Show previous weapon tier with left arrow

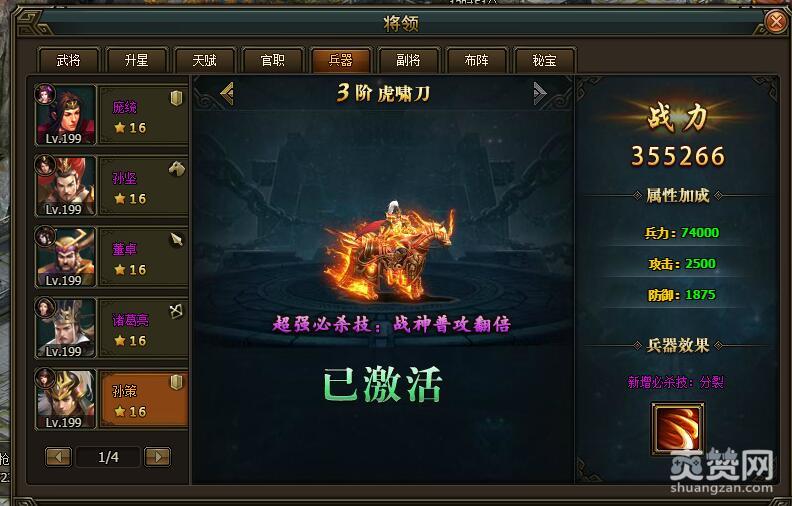[227, 93]
